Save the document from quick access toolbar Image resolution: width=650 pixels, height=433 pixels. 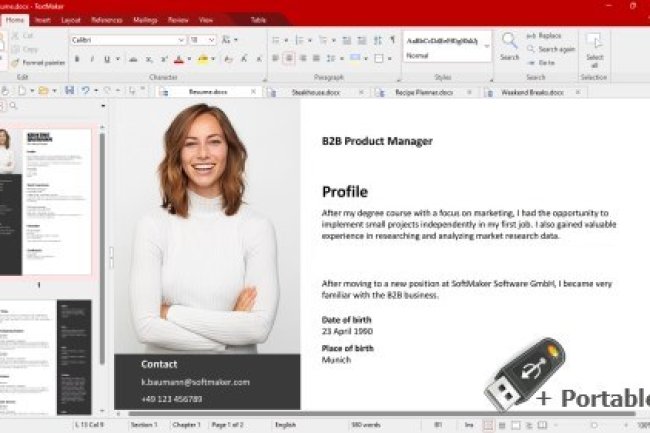[69, 90]
